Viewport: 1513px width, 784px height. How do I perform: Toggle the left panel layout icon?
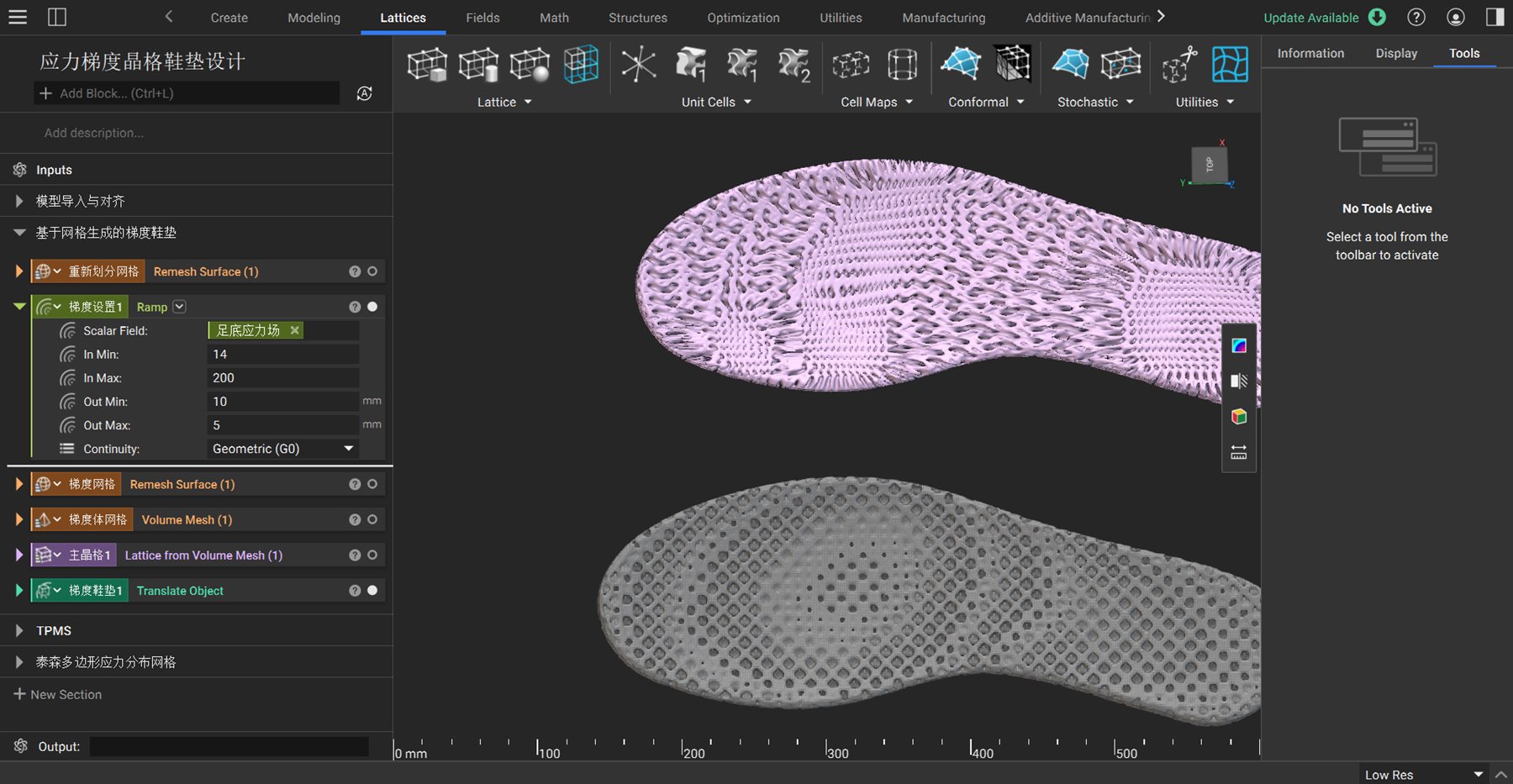57,17
